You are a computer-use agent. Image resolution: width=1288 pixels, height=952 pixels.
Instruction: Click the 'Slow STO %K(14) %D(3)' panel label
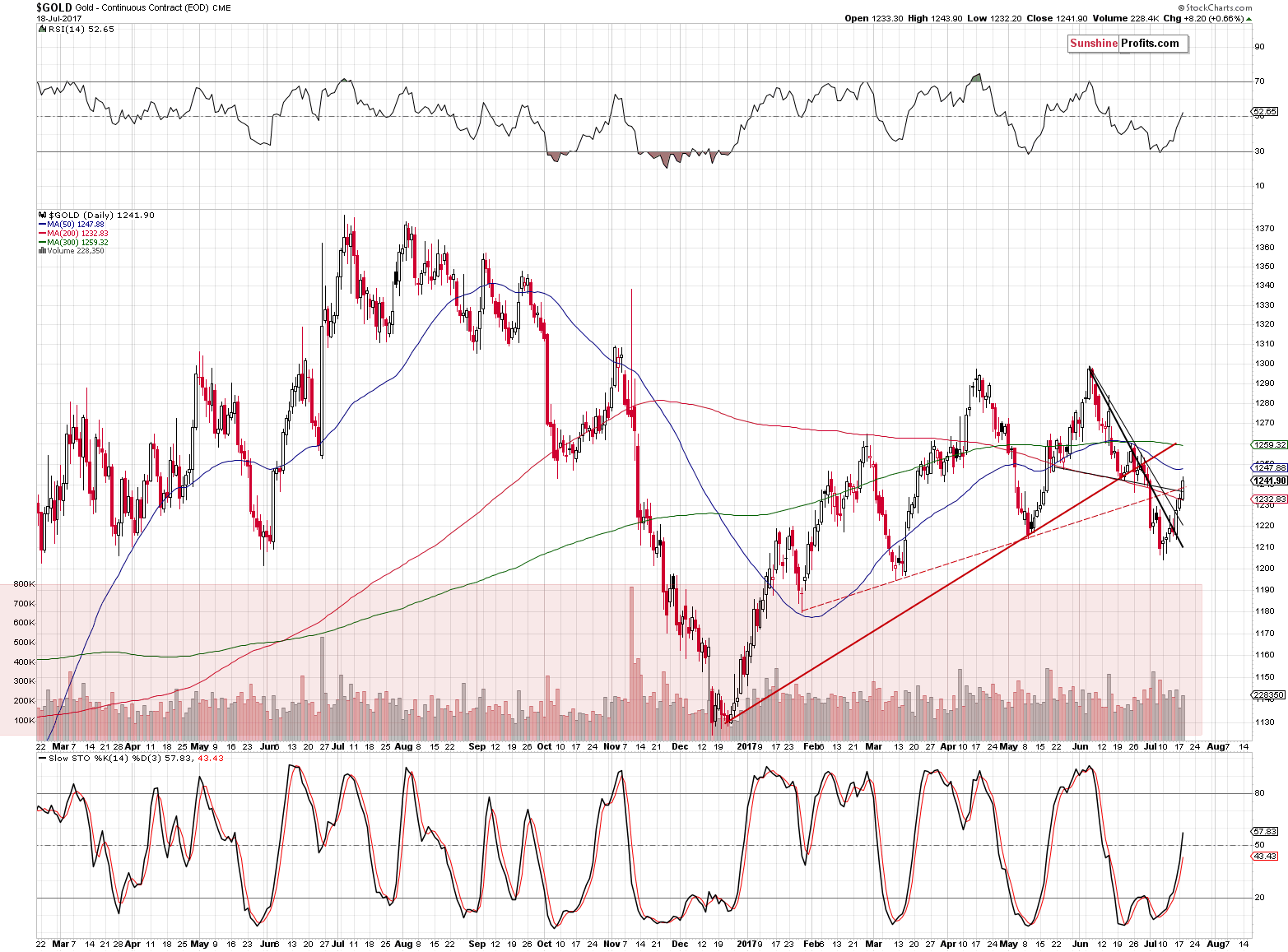(x=106, y=758)
